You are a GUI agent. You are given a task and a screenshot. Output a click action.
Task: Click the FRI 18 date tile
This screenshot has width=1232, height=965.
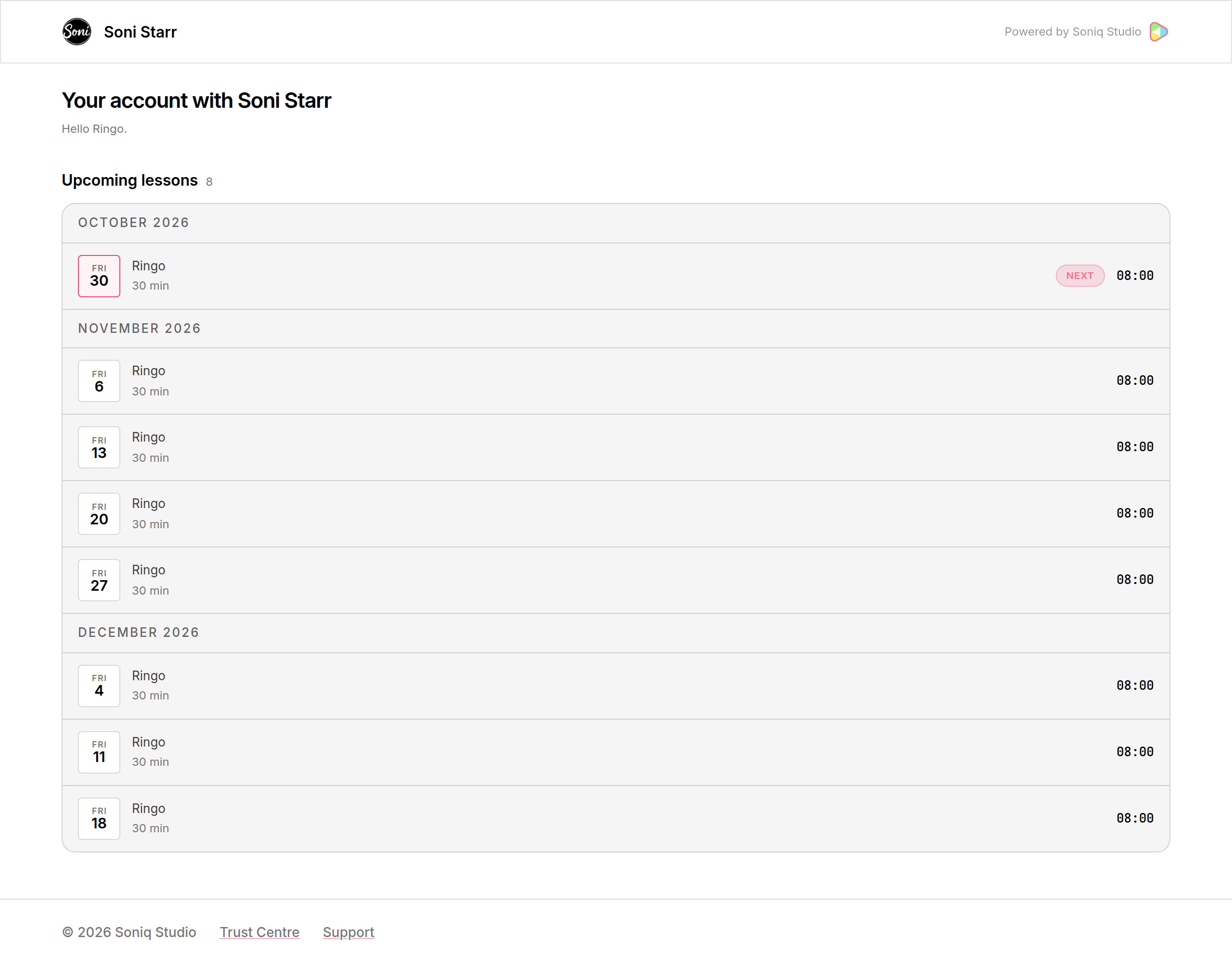click(99, 819)
